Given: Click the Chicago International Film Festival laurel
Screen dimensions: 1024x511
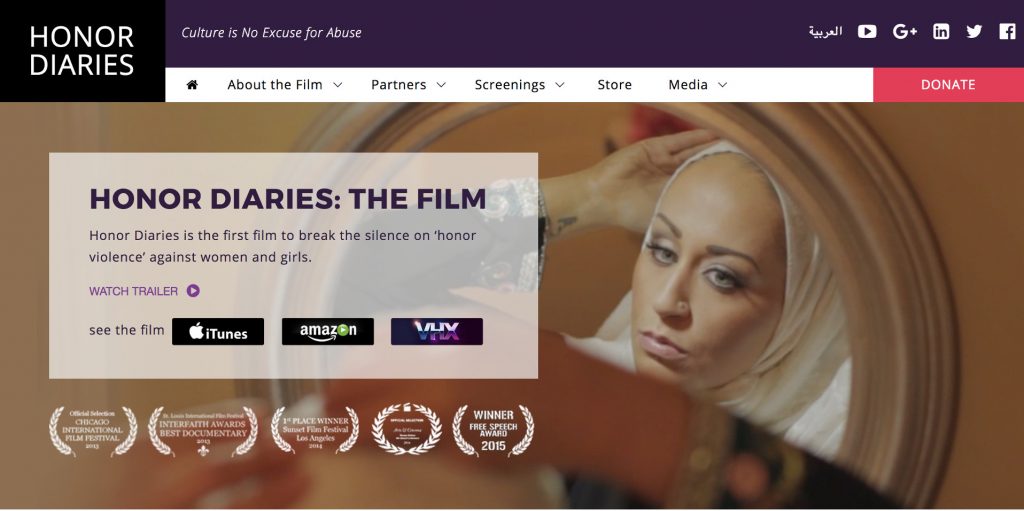Looking at the screenshot, I should click(x=93, y=431).
